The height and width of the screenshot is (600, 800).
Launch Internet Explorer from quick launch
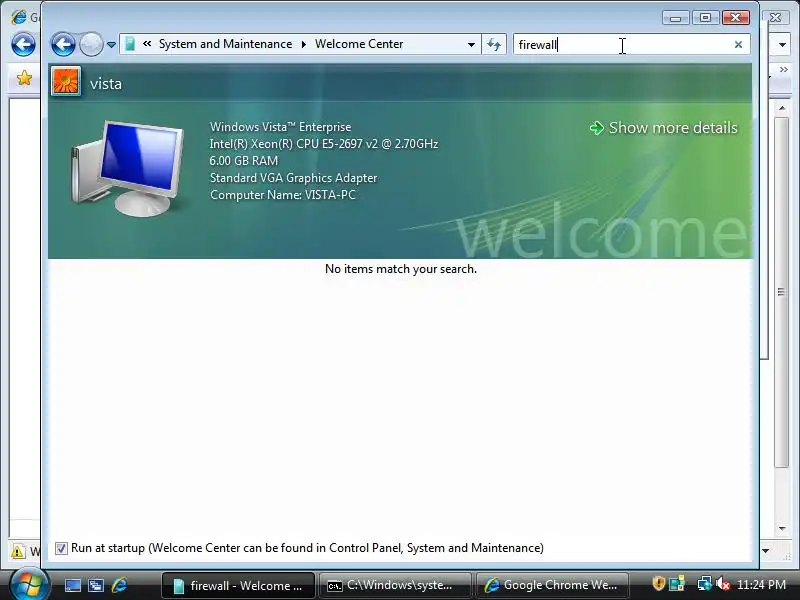pyautogui.click(x=119, y=585)
